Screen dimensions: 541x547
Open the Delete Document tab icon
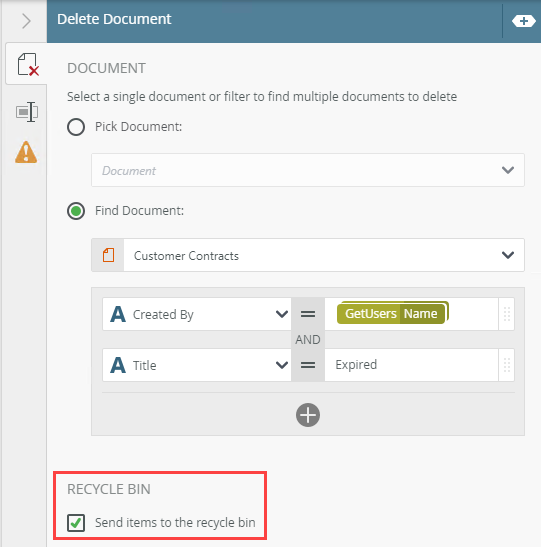pos(28,65)
